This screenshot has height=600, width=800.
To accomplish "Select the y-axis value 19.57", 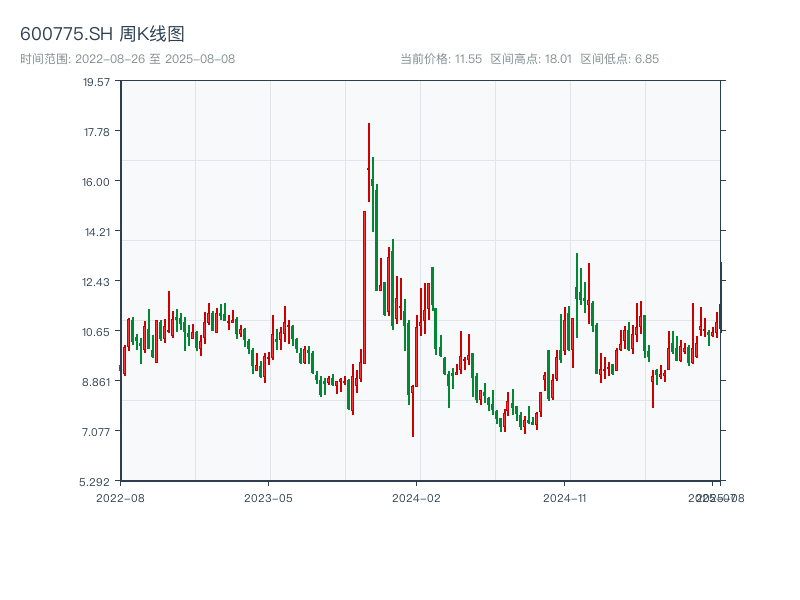I will 96,82.
